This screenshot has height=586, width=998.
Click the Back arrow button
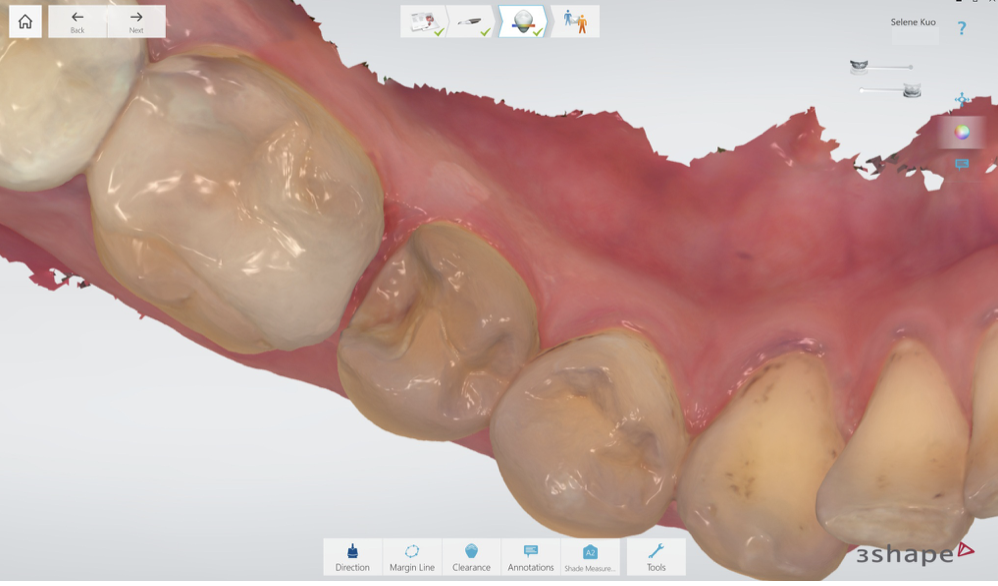(x=77, y=21)
